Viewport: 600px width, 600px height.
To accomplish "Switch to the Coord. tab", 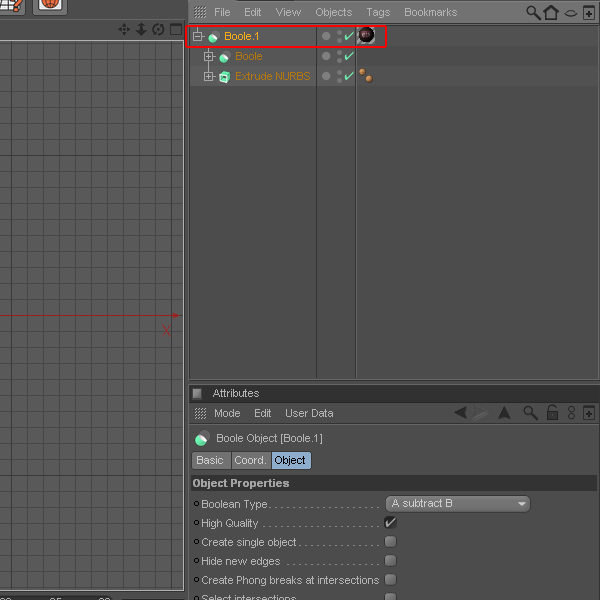I will (251, 460).
